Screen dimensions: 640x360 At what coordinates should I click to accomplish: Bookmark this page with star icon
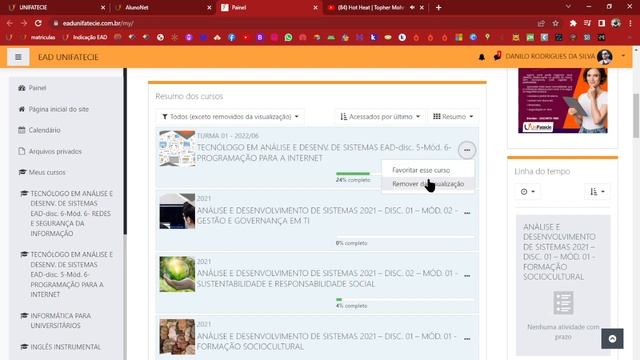pyautogui.click(x=556, y=23)
